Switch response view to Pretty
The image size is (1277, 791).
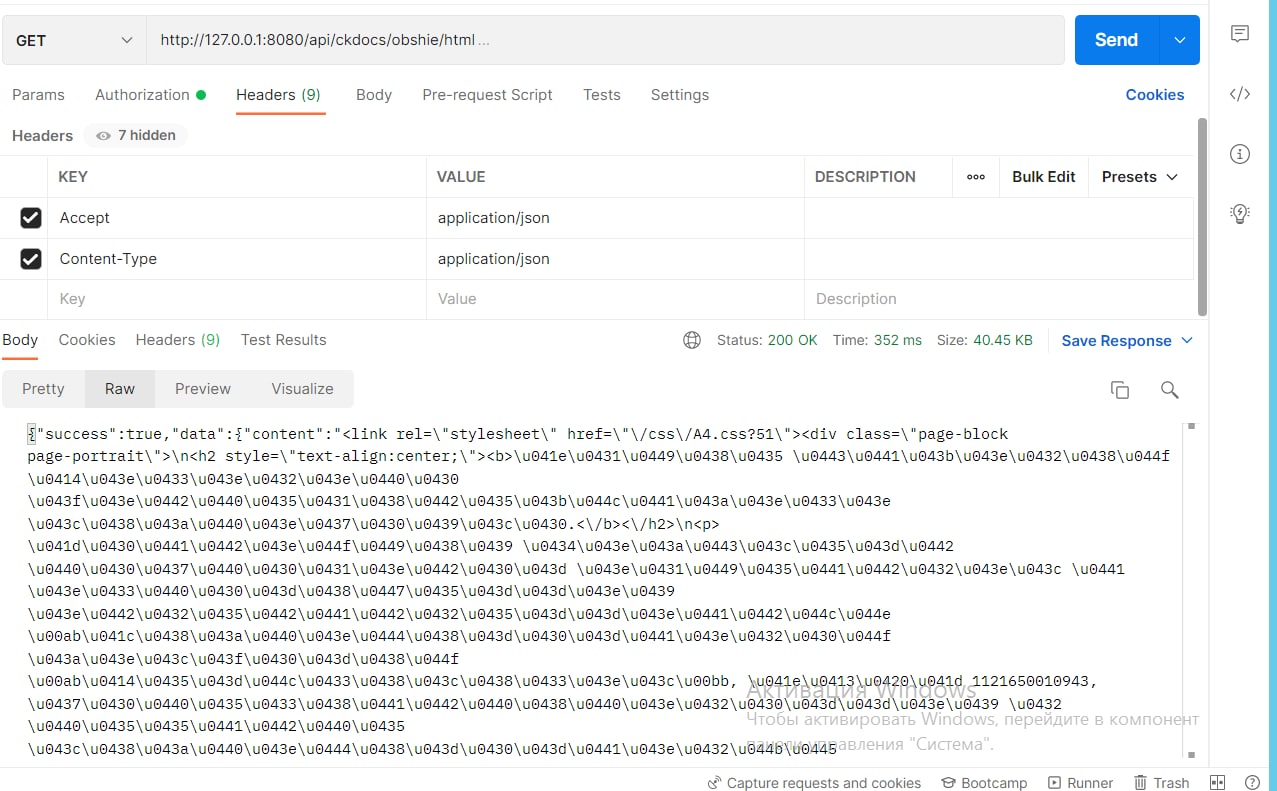tap(43, 389)
